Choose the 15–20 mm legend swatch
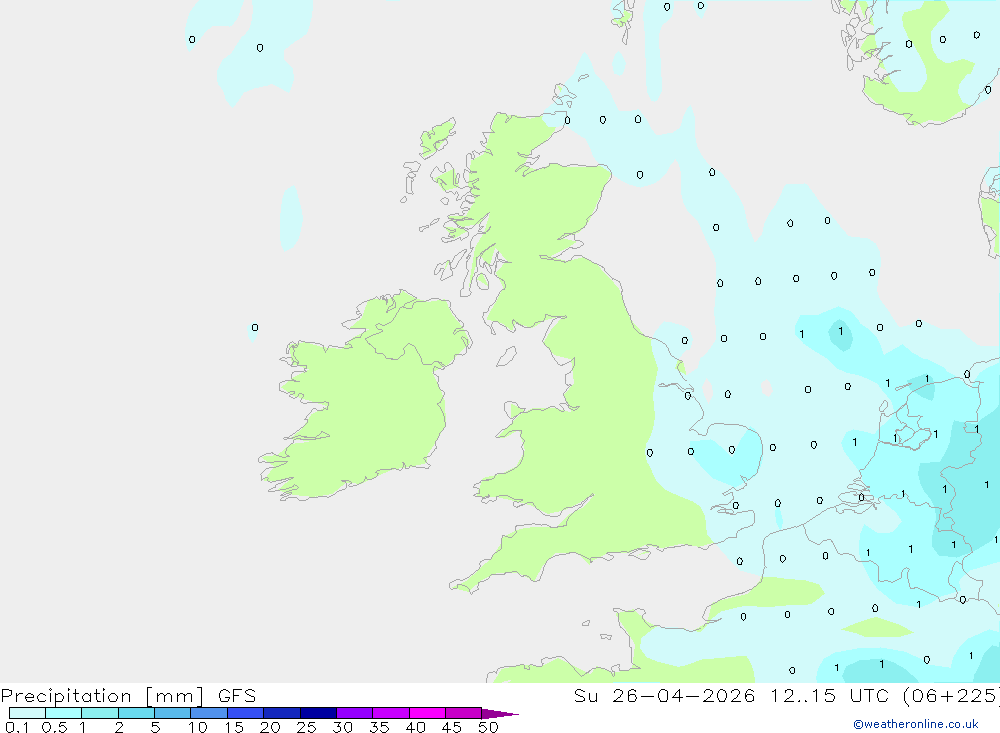The width and height of the screenshot is (1000, 733). coord(246,713)
